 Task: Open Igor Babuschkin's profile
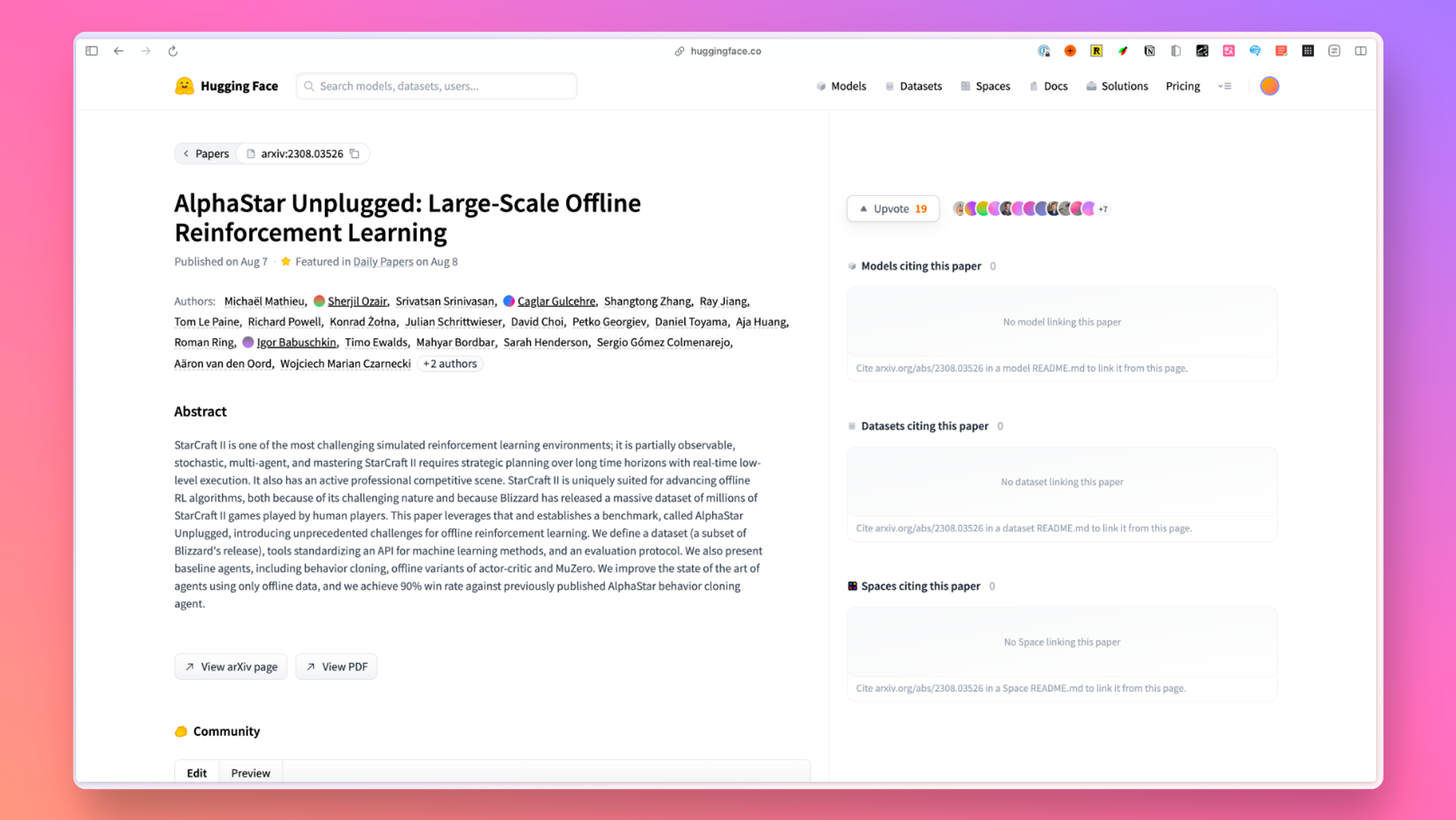(x=296, y=342)
